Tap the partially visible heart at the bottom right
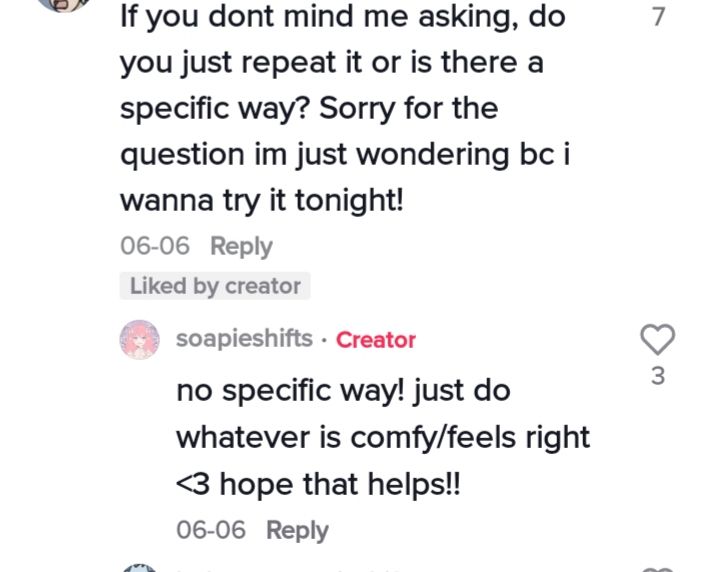The height and width of the screenshot is (572, 717). point(657,569)
